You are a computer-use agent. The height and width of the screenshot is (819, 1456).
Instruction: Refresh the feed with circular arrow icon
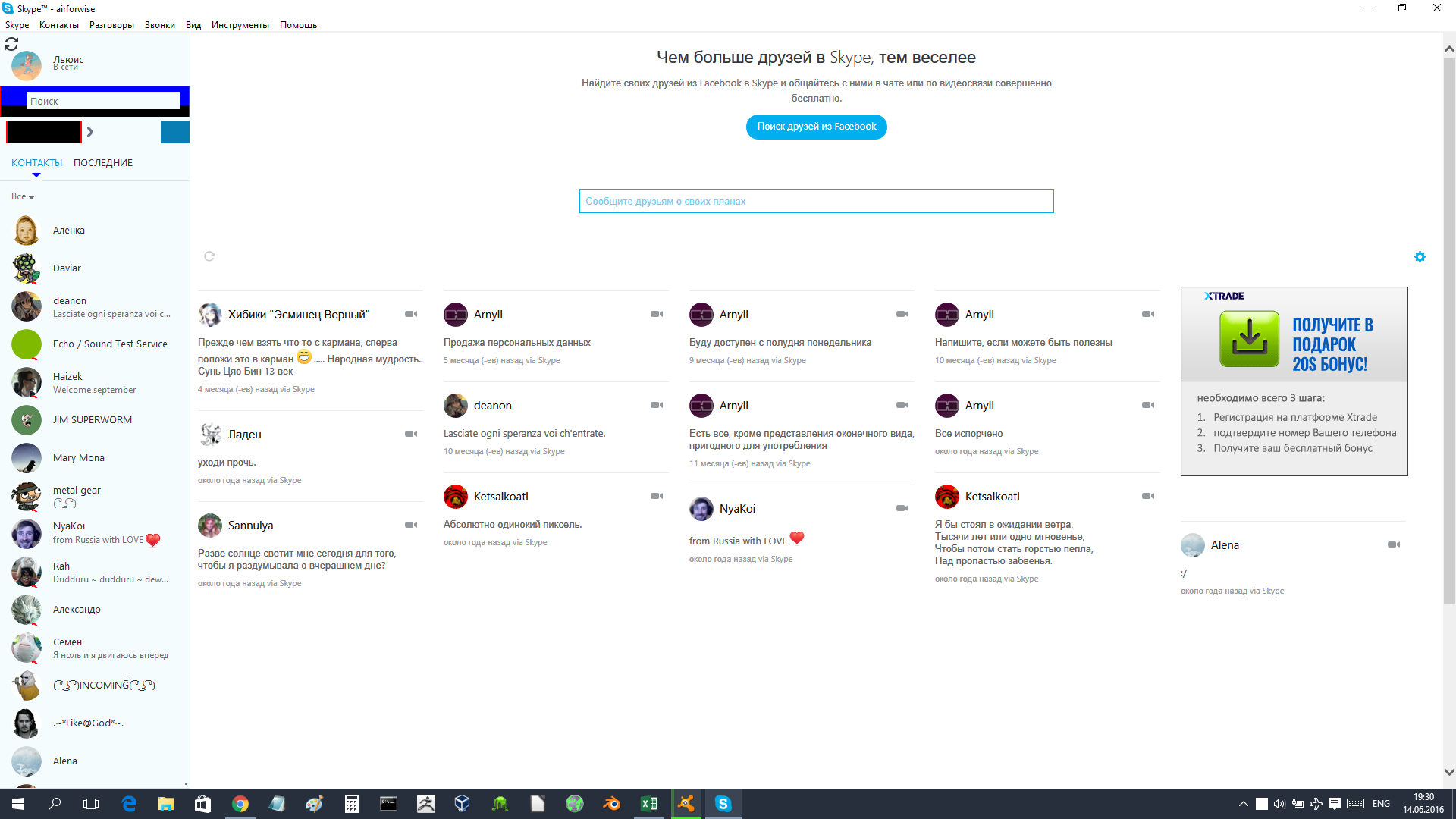click(x=209, y=256)
